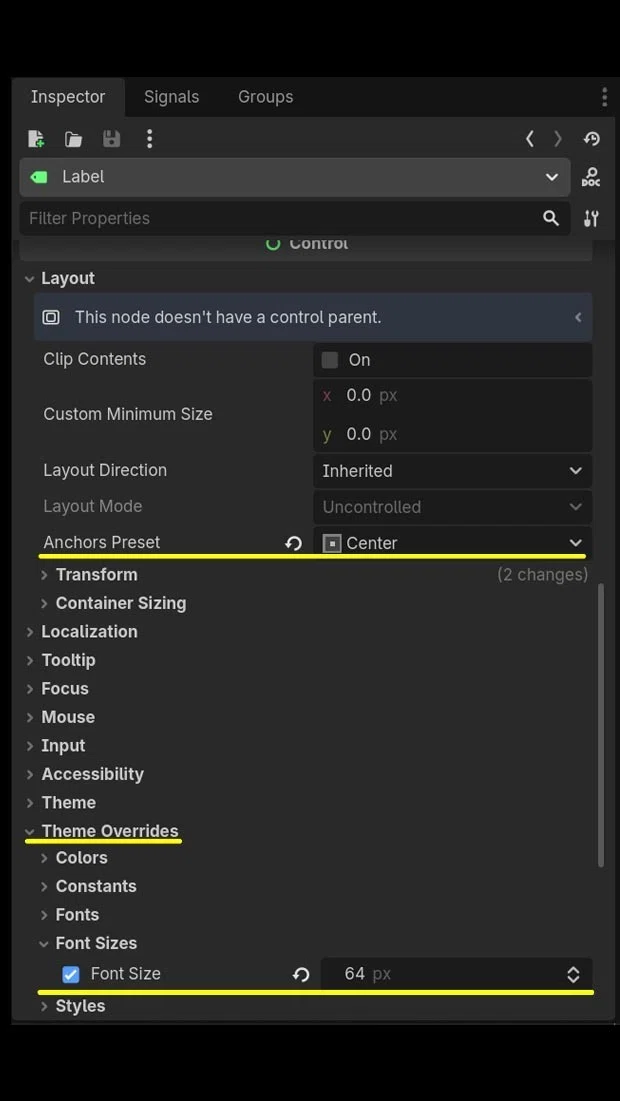Expand the Focus section
620x1101 pixels.
coord(65,689)
